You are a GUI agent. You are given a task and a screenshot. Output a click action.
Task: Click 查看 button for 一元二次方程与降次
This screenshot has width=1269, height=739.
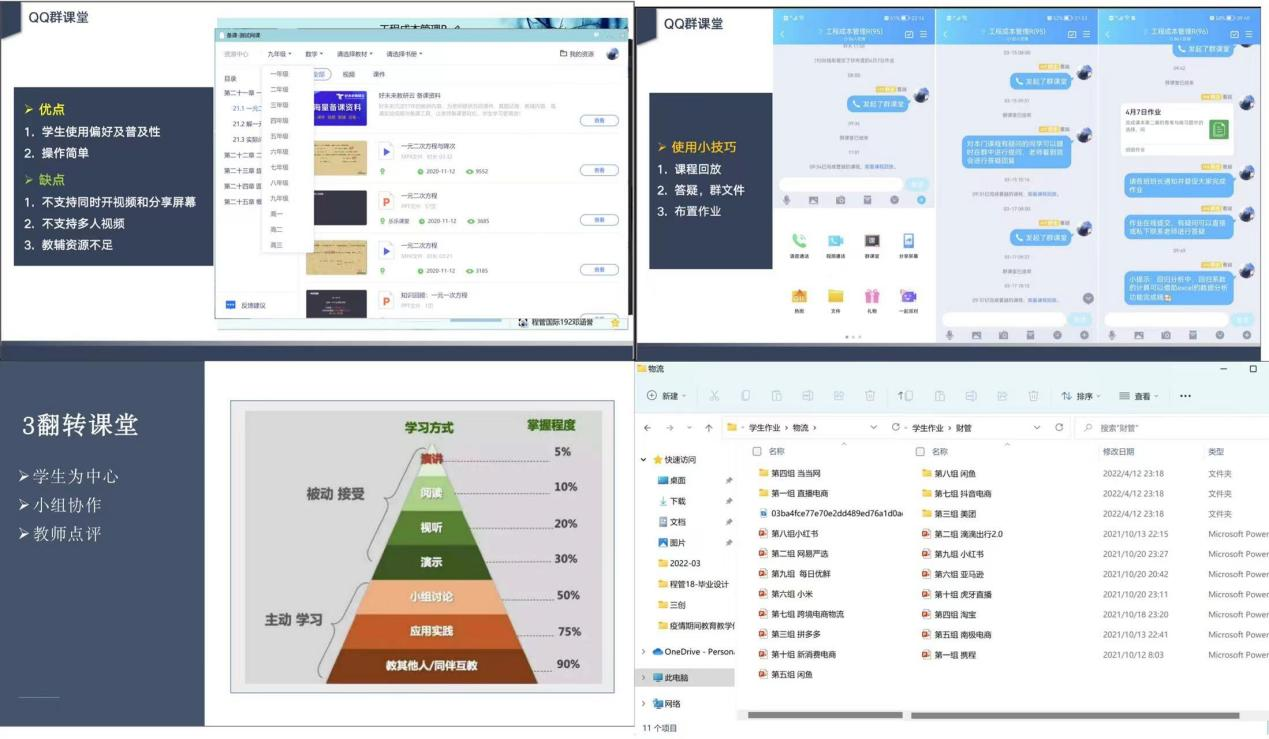point(599,170)
